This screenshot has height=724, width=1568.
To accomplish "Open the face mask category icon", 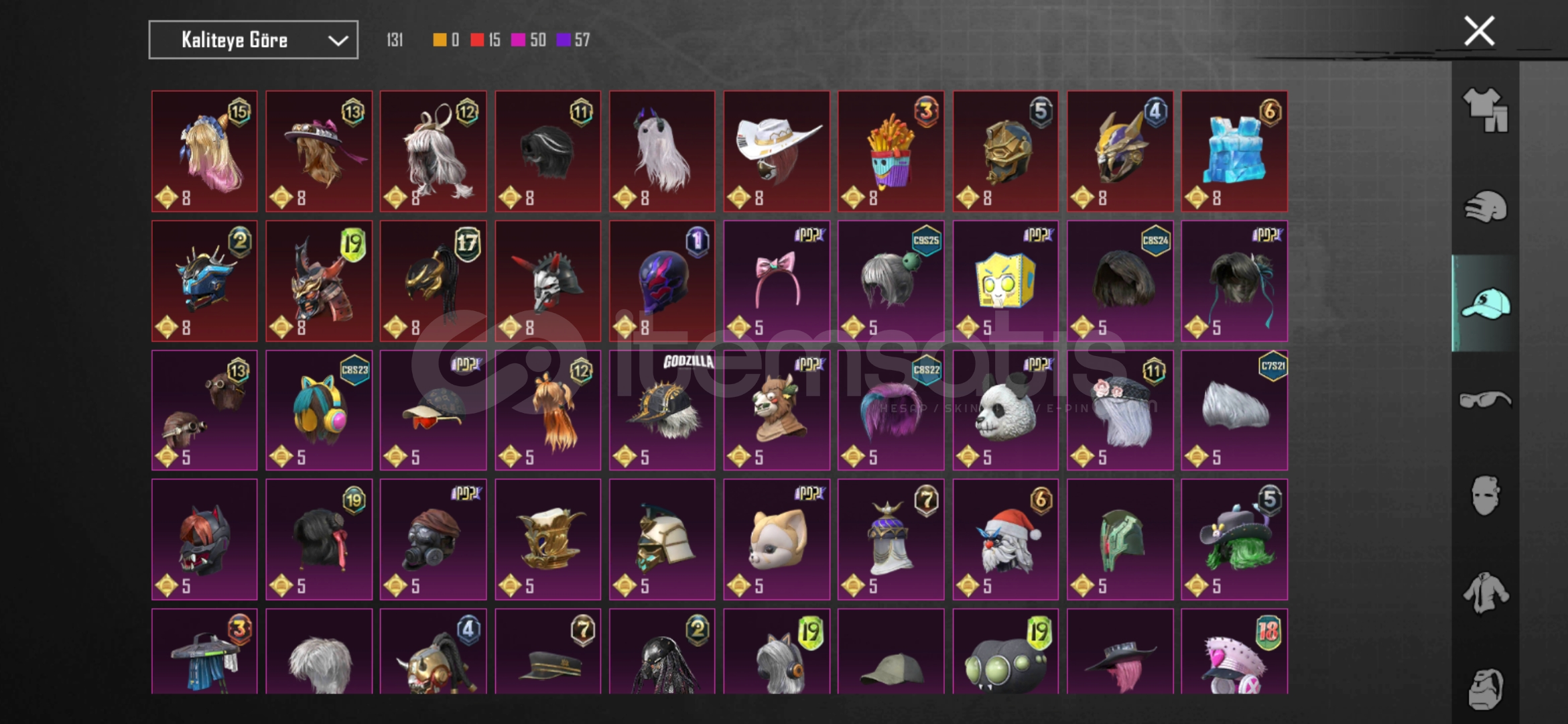I will 1485,495.
